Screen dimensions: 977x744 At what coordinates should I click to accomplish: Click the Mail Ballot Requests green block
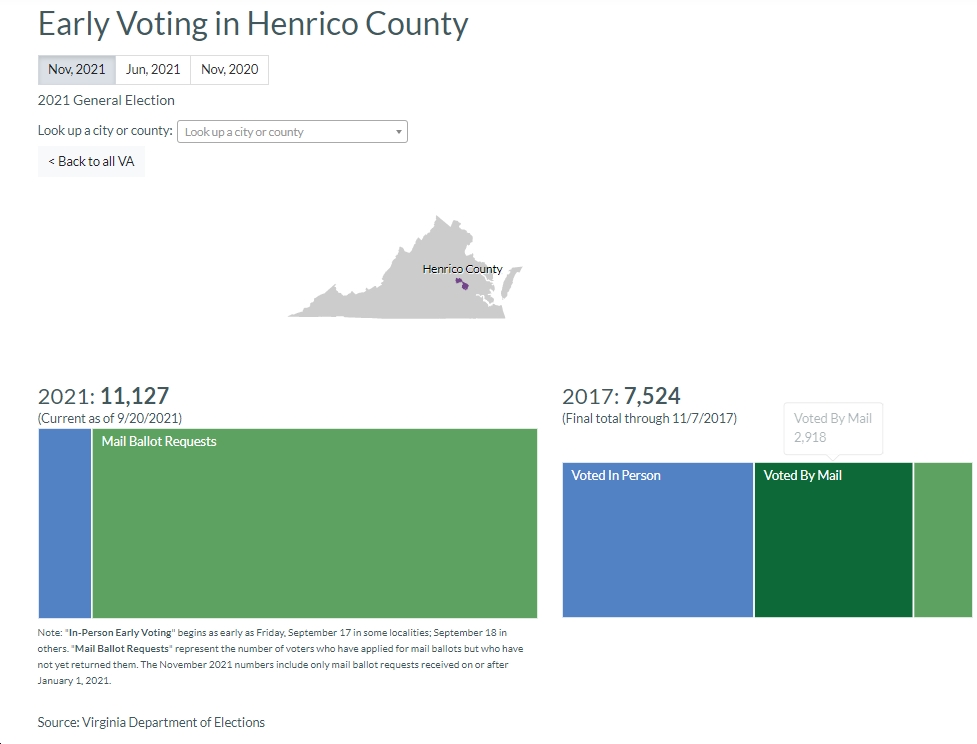click(x=315, y=523)
